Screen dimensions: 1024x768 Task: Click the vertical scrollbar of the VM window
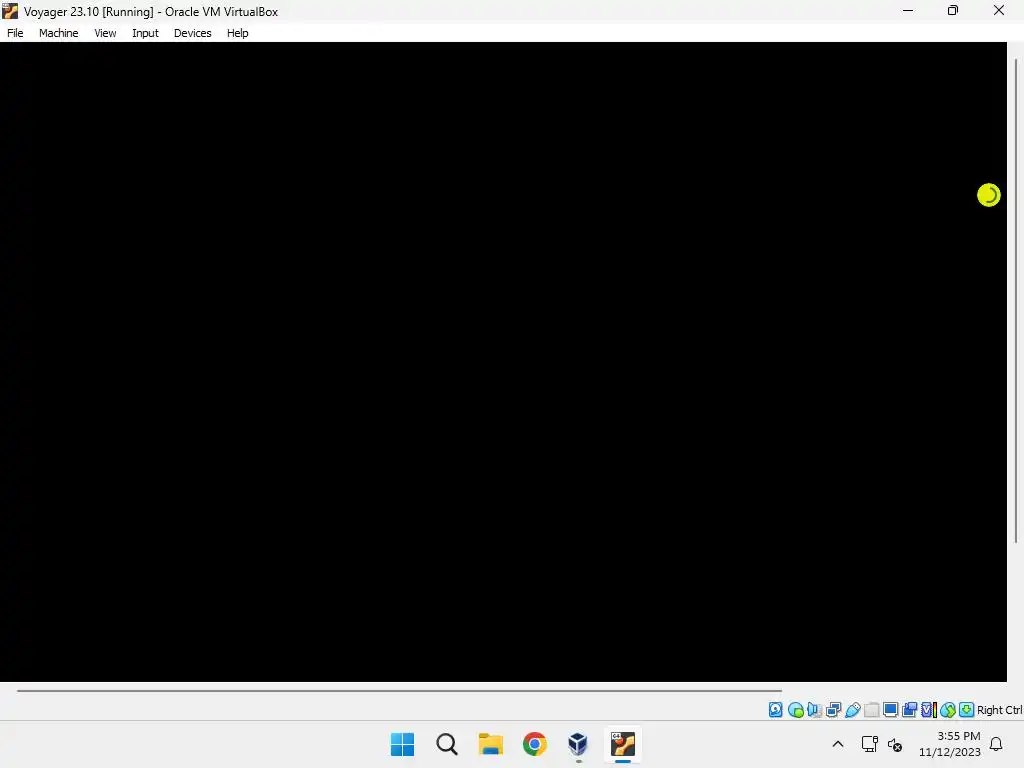[x=1016, y=300]
